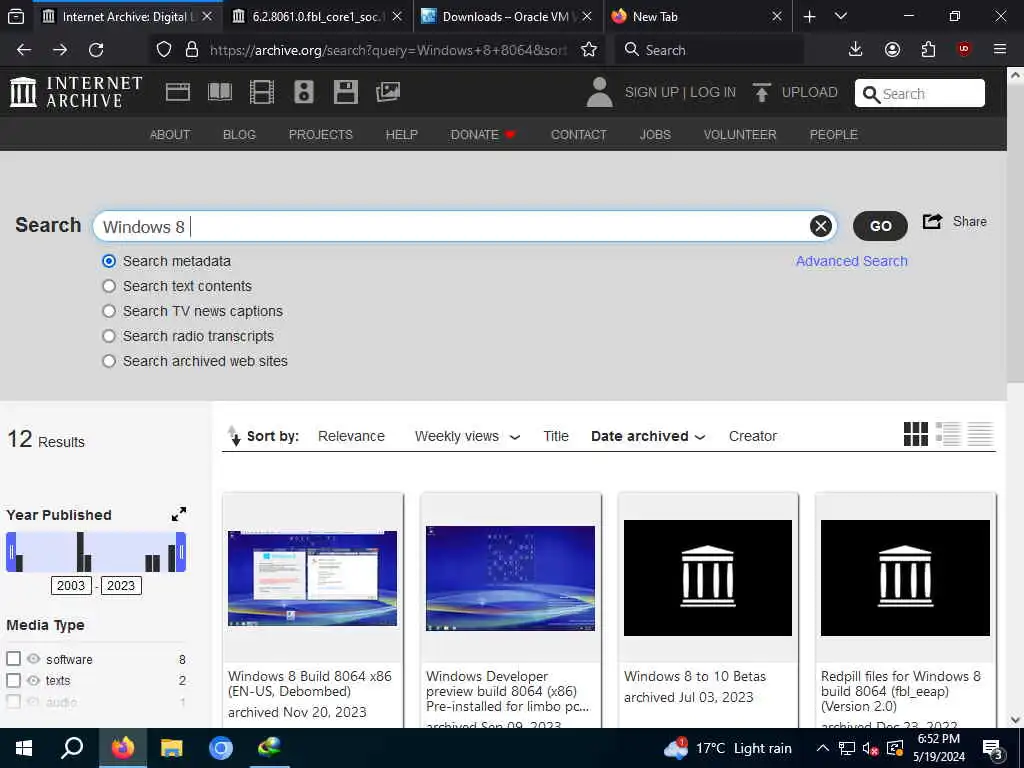The image size is (1024, 768).
Task: Expand the Year Published histogram
Action: pos(179,514)
